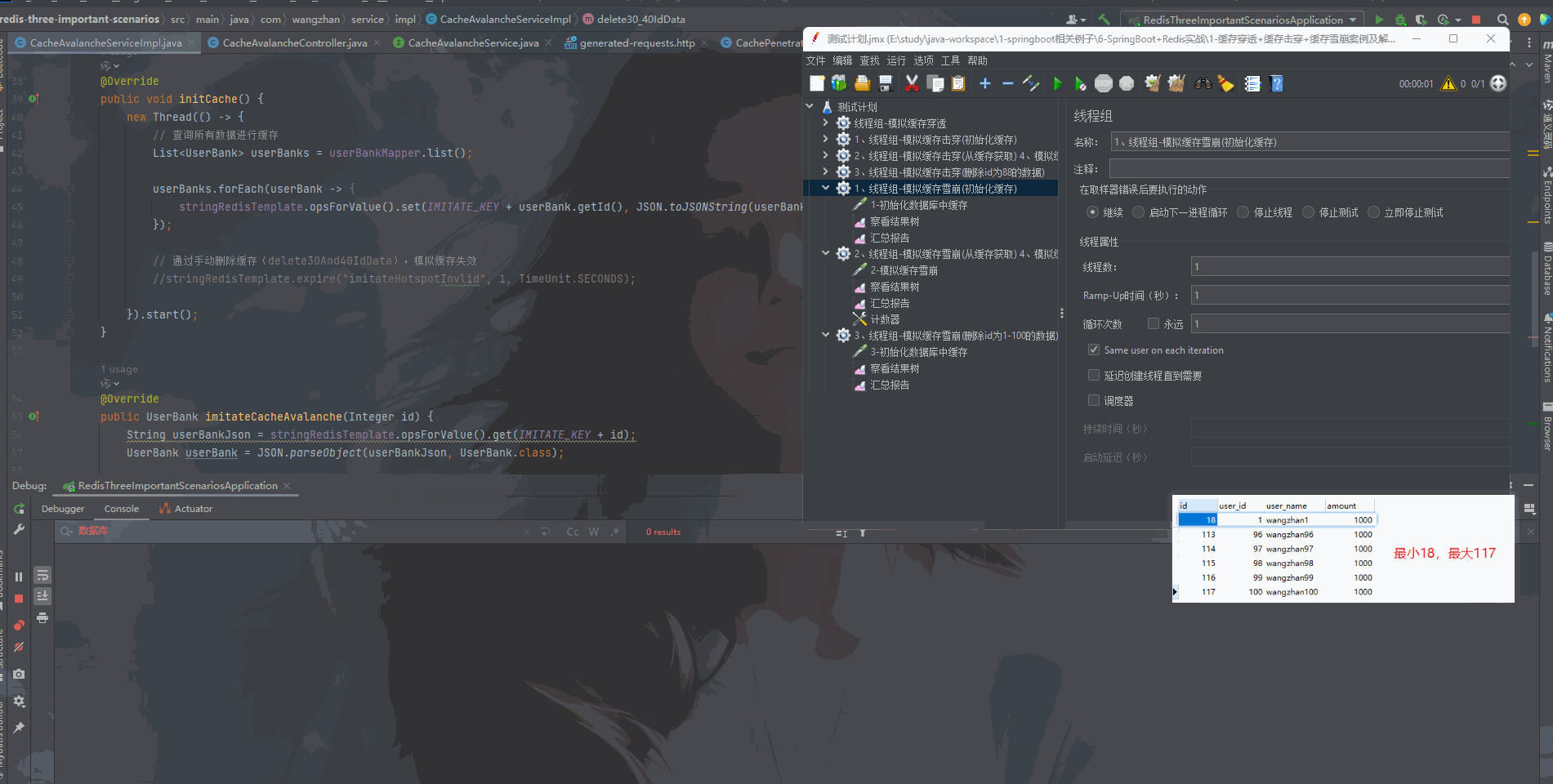Select the 启动下一进程循环 radio button
1553x784 pixels.
(1138, 212)
